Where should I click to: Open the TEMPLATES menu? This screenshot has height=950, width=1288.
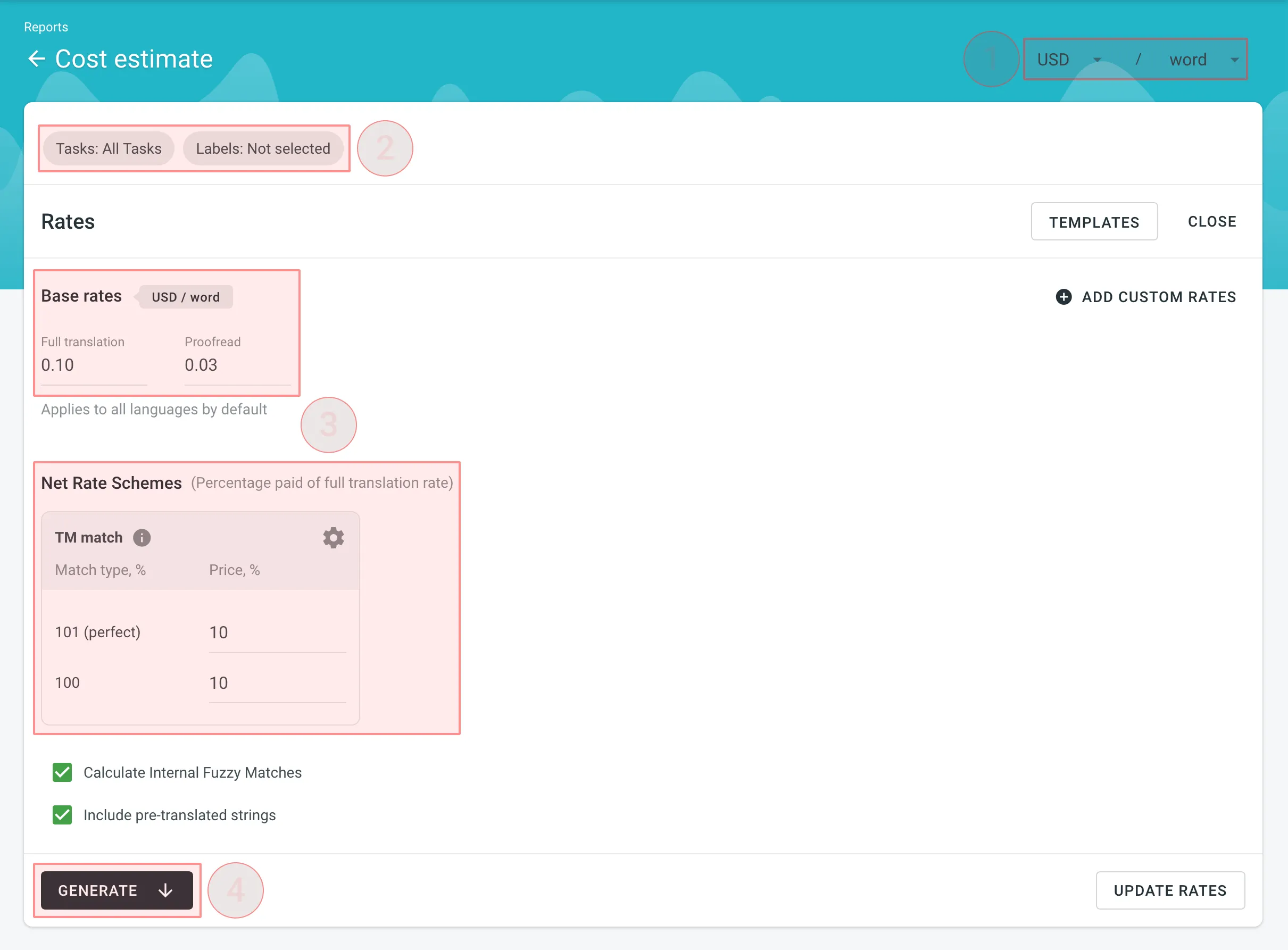[x=1094, y=222]
